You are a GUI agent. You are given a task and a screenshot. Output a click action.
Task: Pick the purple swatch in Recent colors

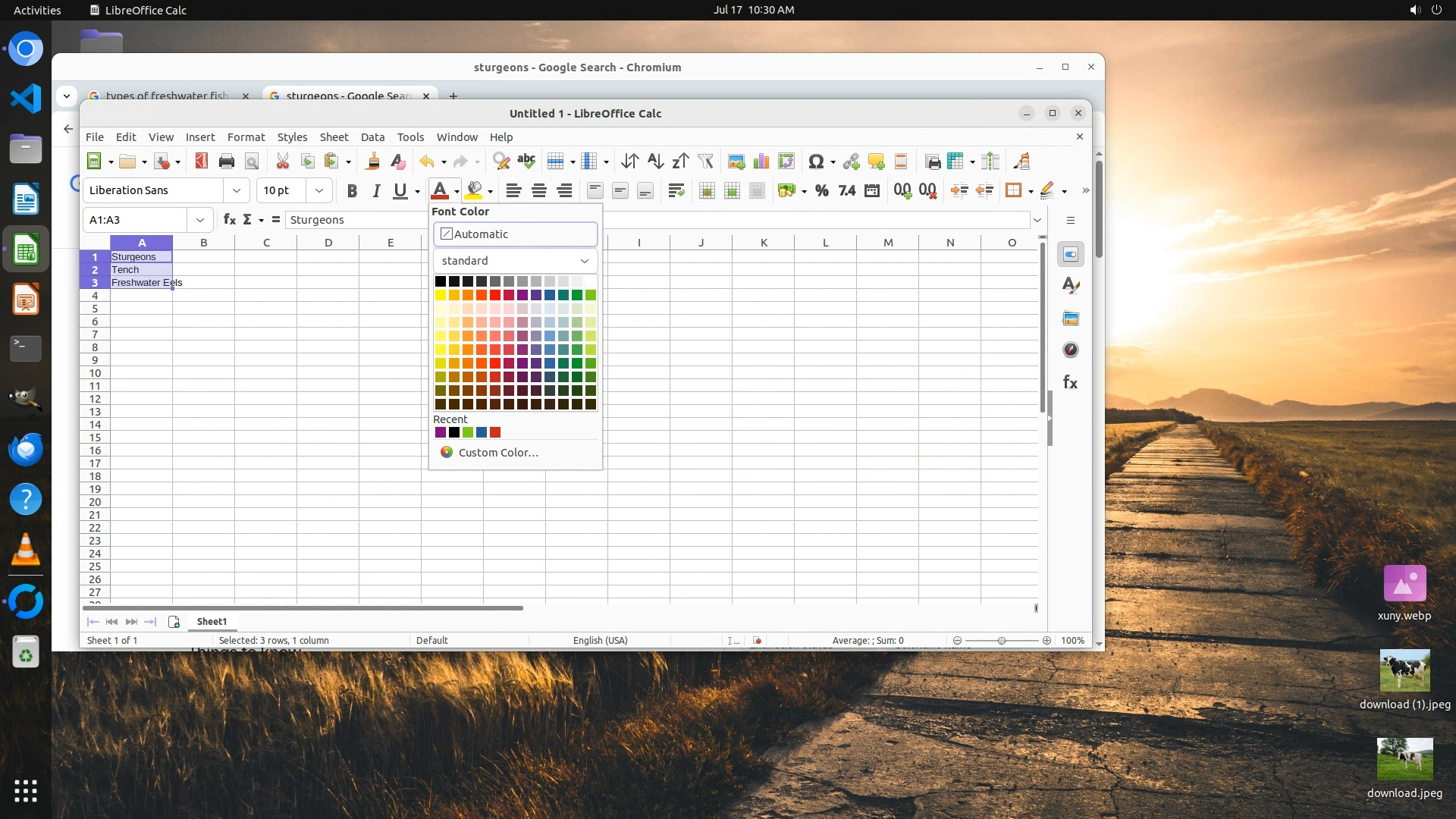441,432
